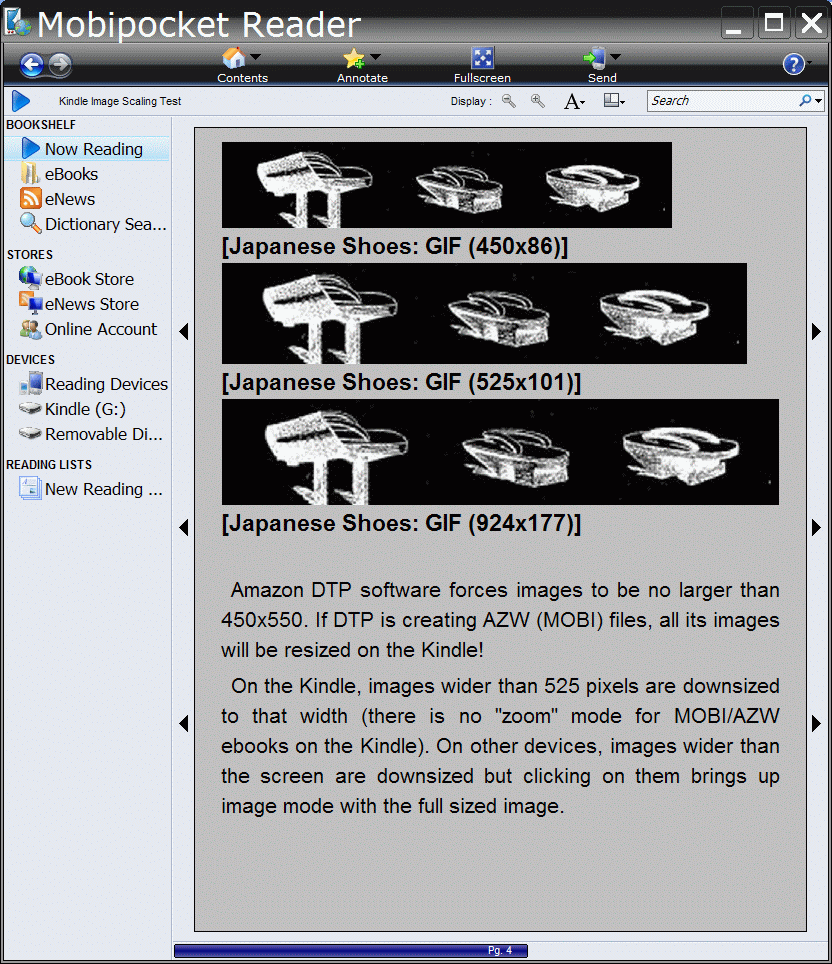Viewport: 832px width, 964px height.
Task: Click the Removable Disk drive icon
Action: (x=30, y=433)
